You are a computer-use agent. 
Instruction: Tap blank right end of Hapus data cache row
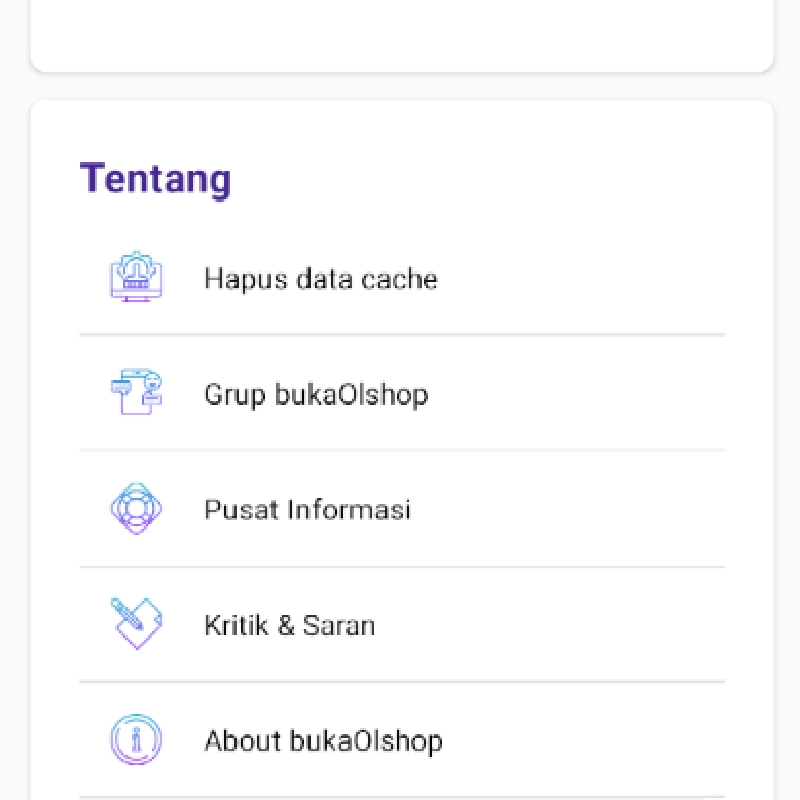(582, 278)
